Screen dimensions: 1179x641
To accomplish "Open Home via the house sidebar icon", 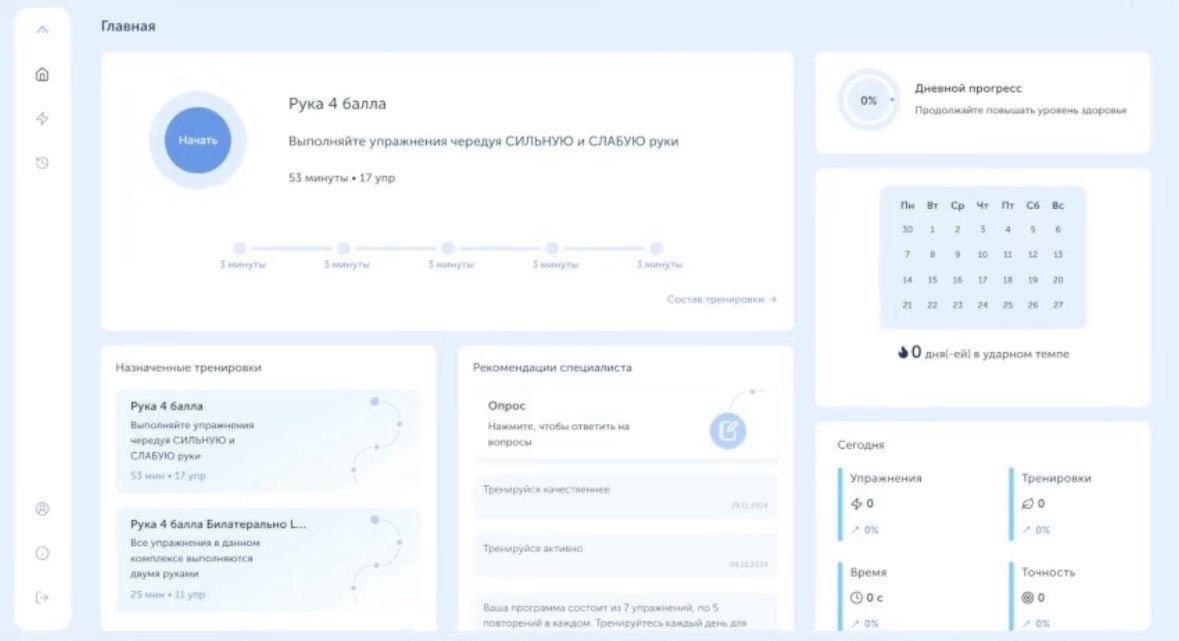I will tap(41, 73).
